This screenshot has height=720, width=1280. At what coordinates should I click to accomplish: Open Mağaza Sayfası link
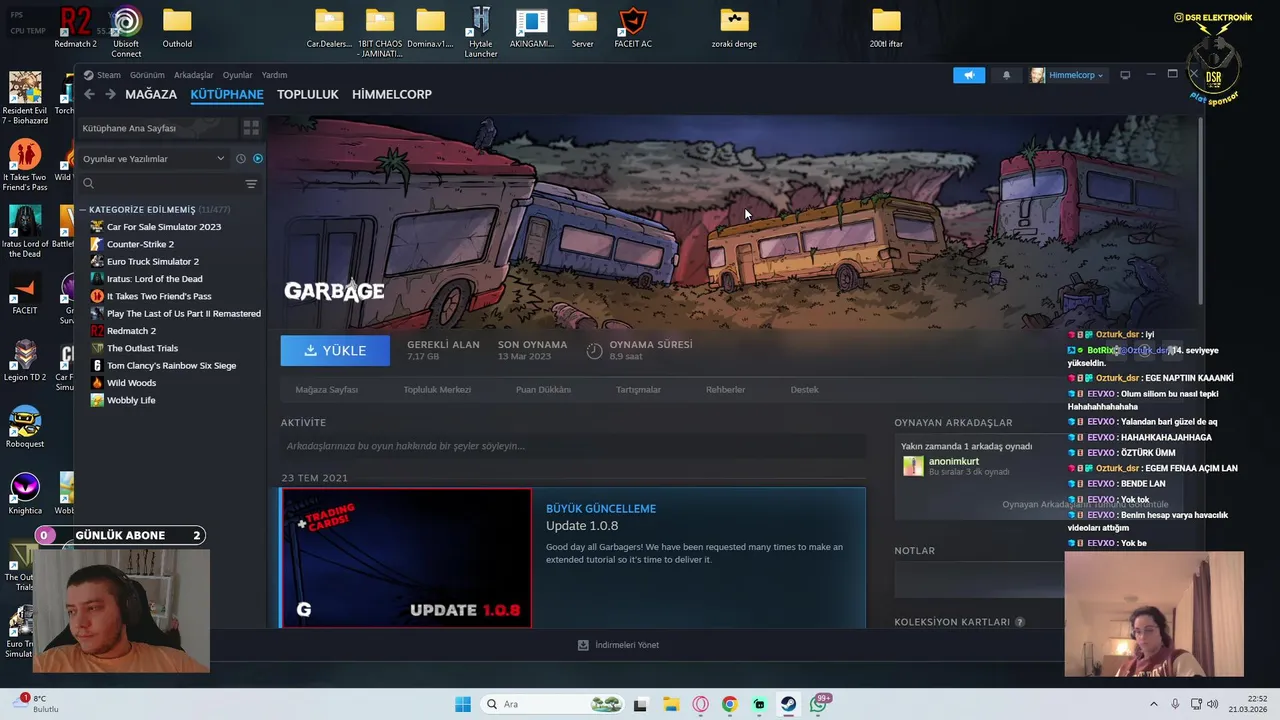point(326,390)
